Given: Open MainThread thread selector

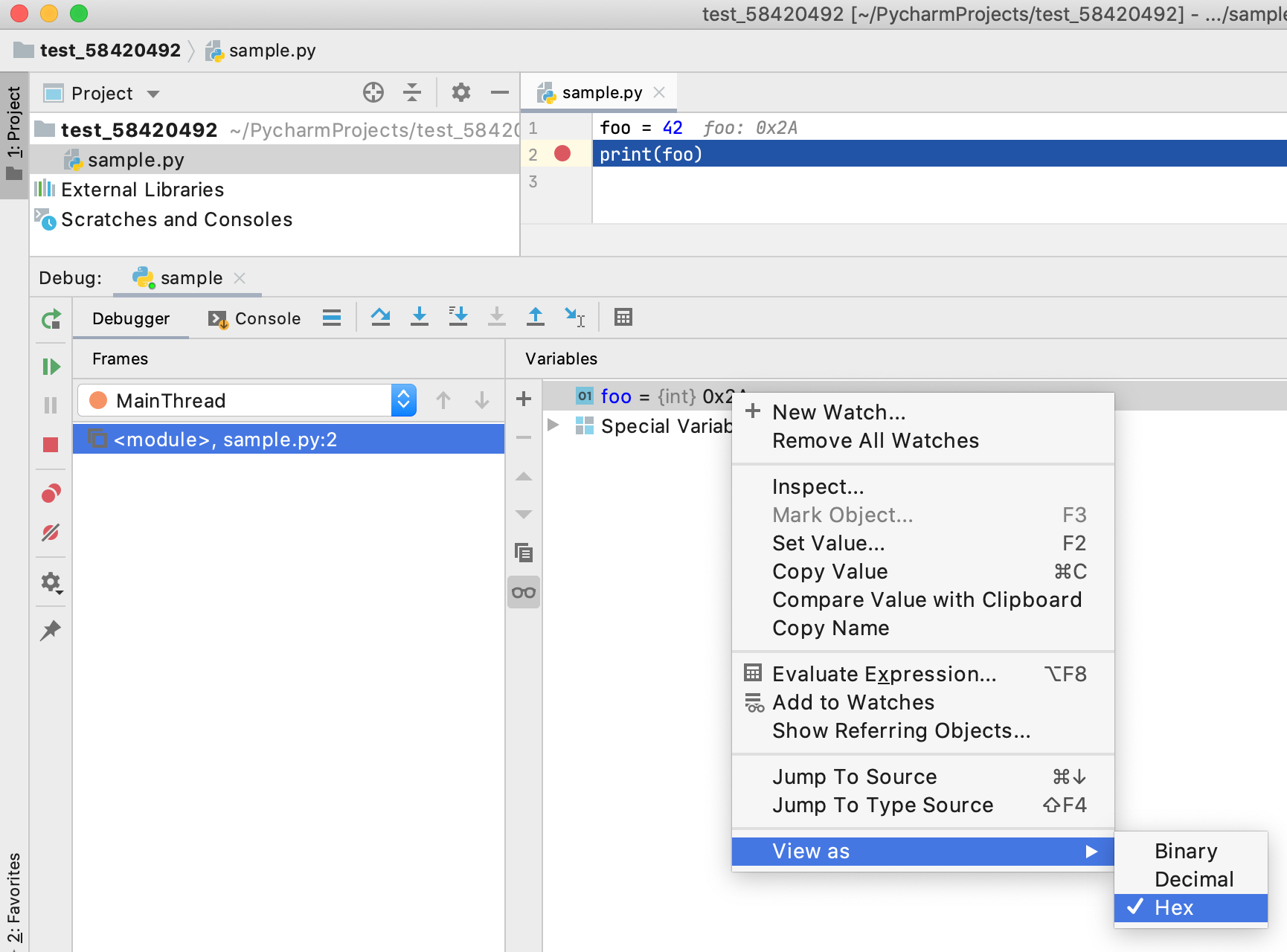Looking at the screenshot, I should (247, 401).
